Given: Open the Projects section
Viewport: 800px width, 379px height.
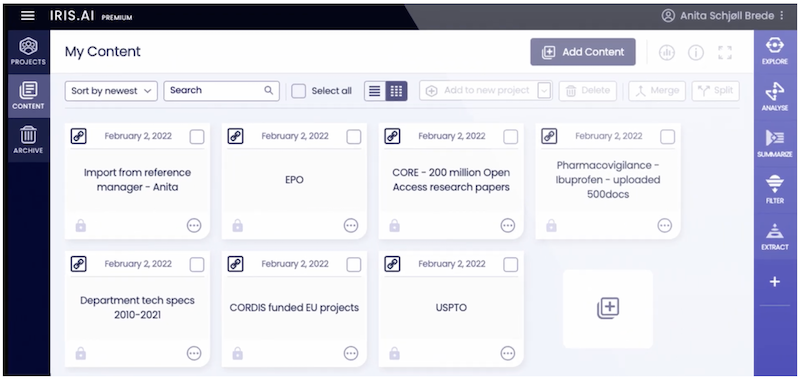Looking at the screenshot, I should coord(29,52).
